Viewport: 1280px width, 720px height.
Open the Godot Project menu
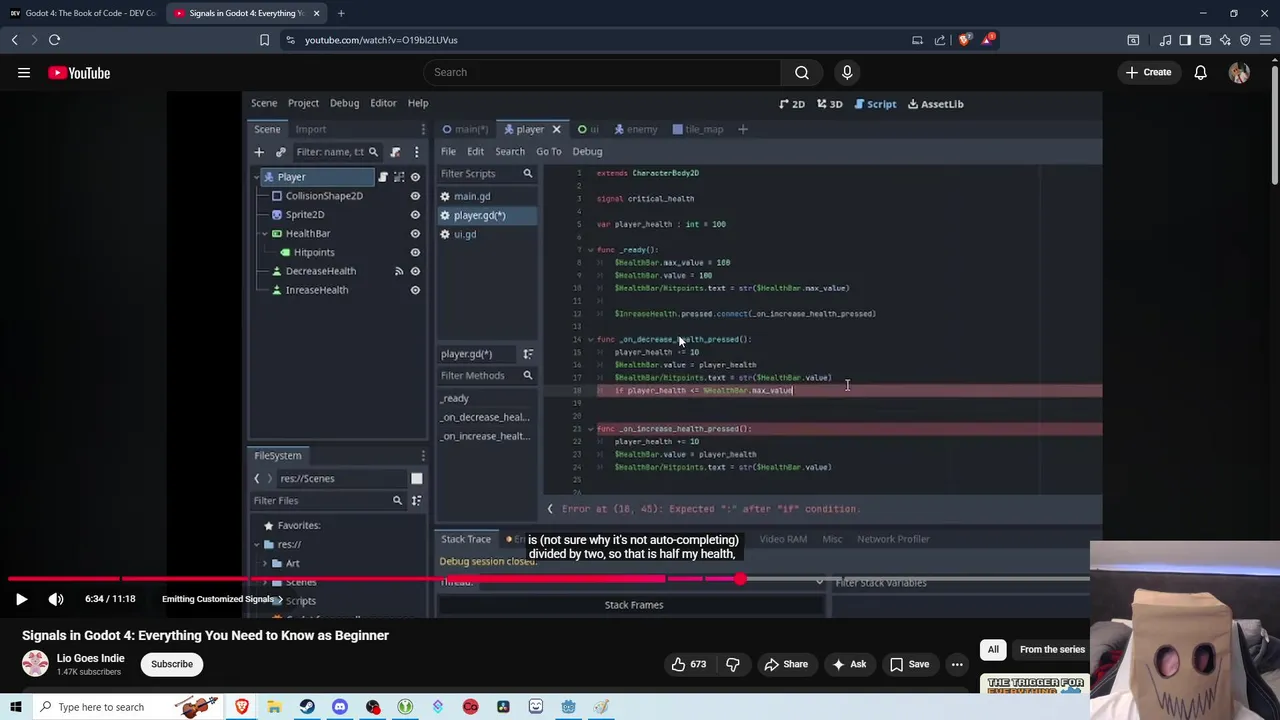click(303, 103)
